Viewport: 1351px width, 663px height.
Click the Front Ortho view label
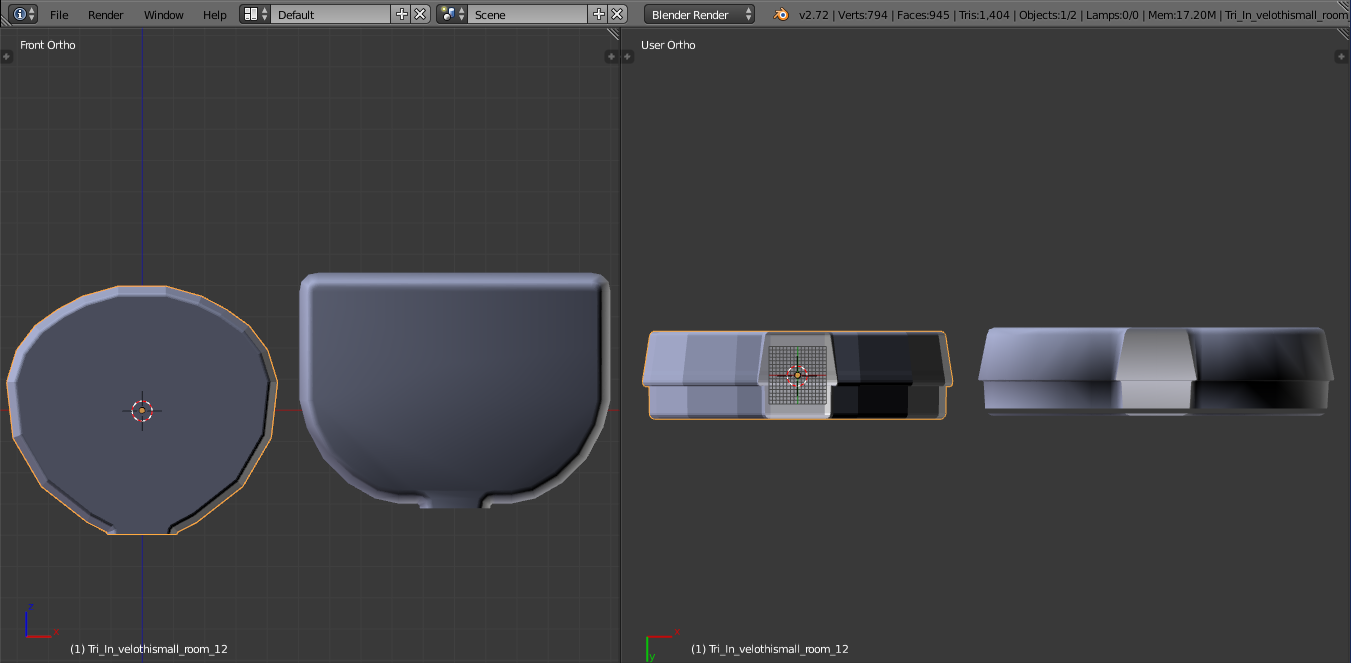[x=48, y=45]
